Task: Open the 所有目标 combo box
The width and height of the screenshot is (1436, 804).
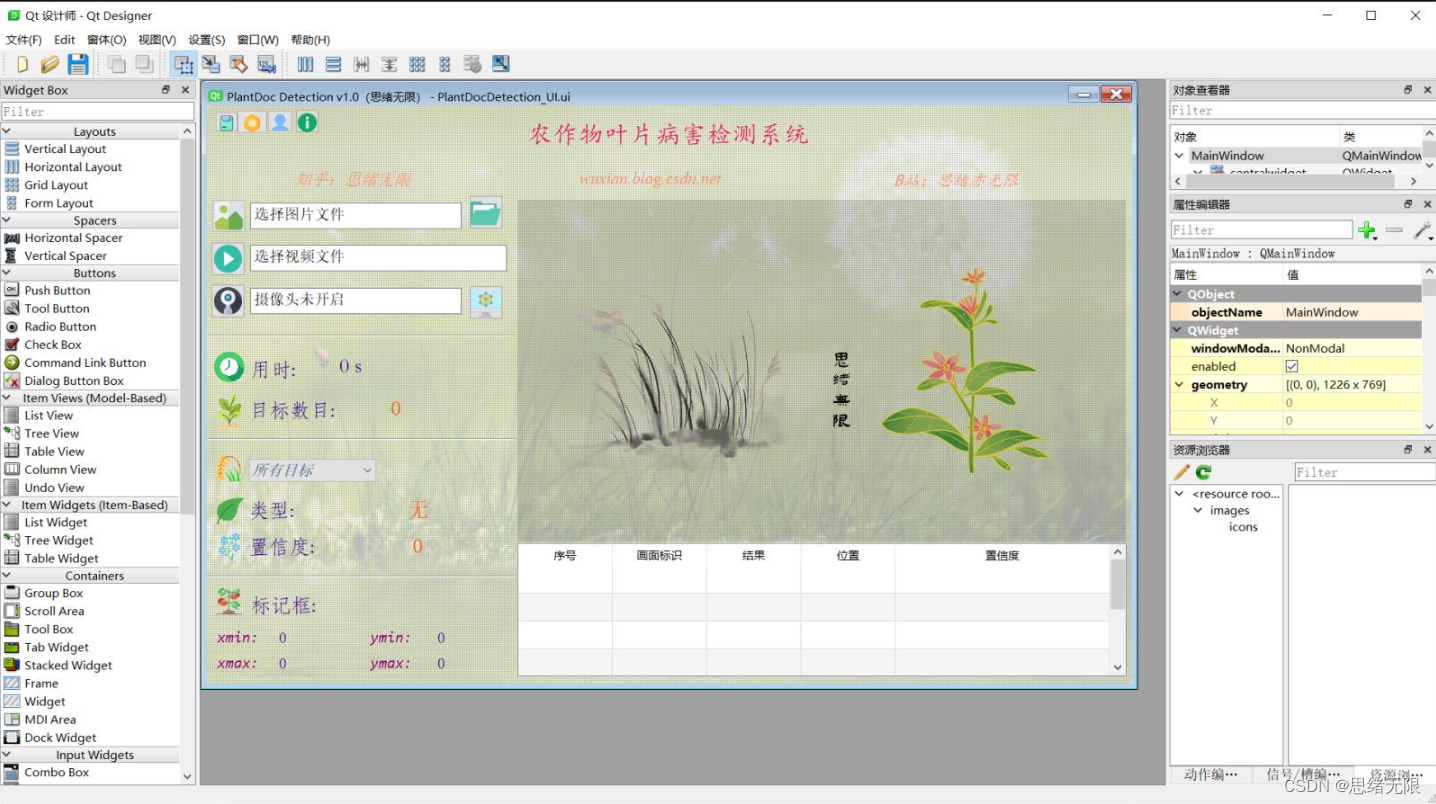Action: pyautogui.click(x=312, y=470)
